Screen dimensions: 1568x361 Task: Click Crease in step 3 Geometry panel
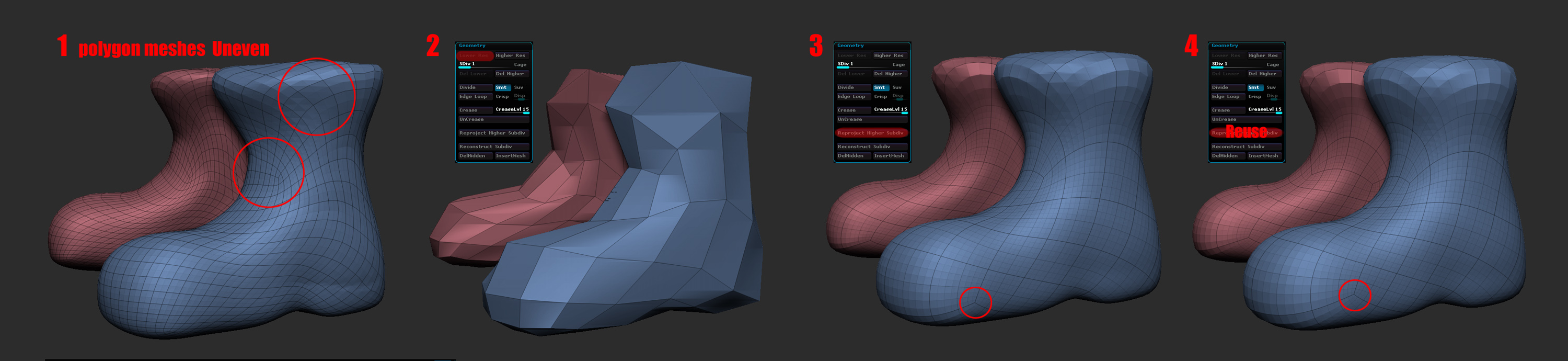click(855, 110)
